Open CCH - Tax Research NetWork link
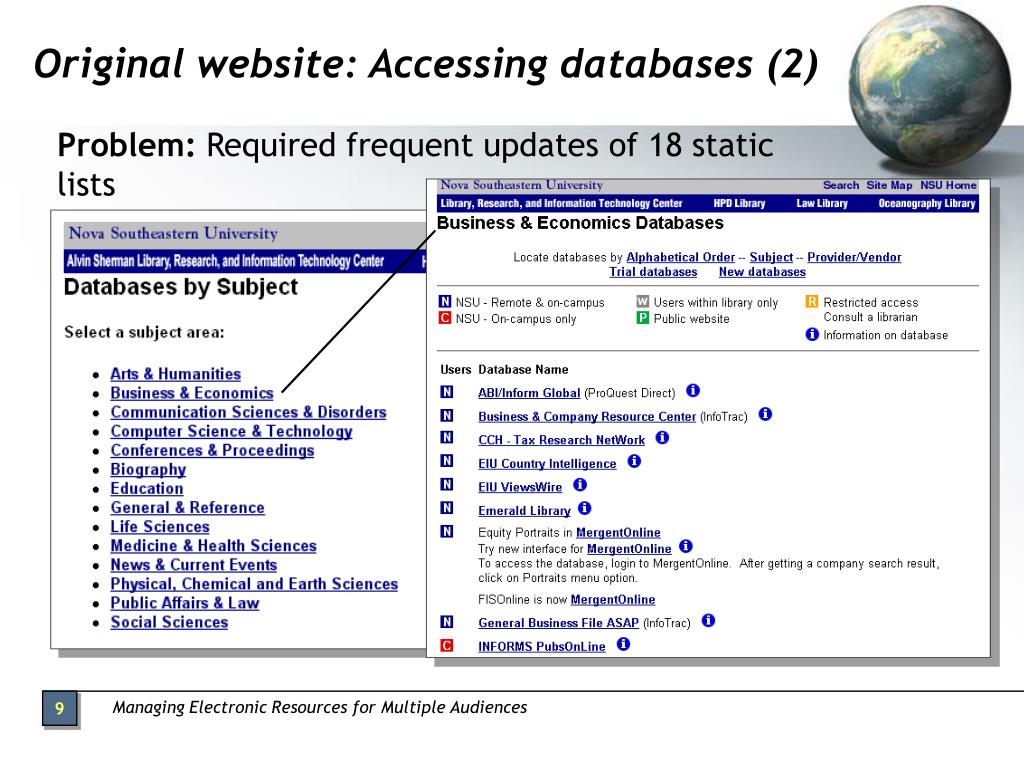Screen dimensions: 1024x768 (562, 440)
